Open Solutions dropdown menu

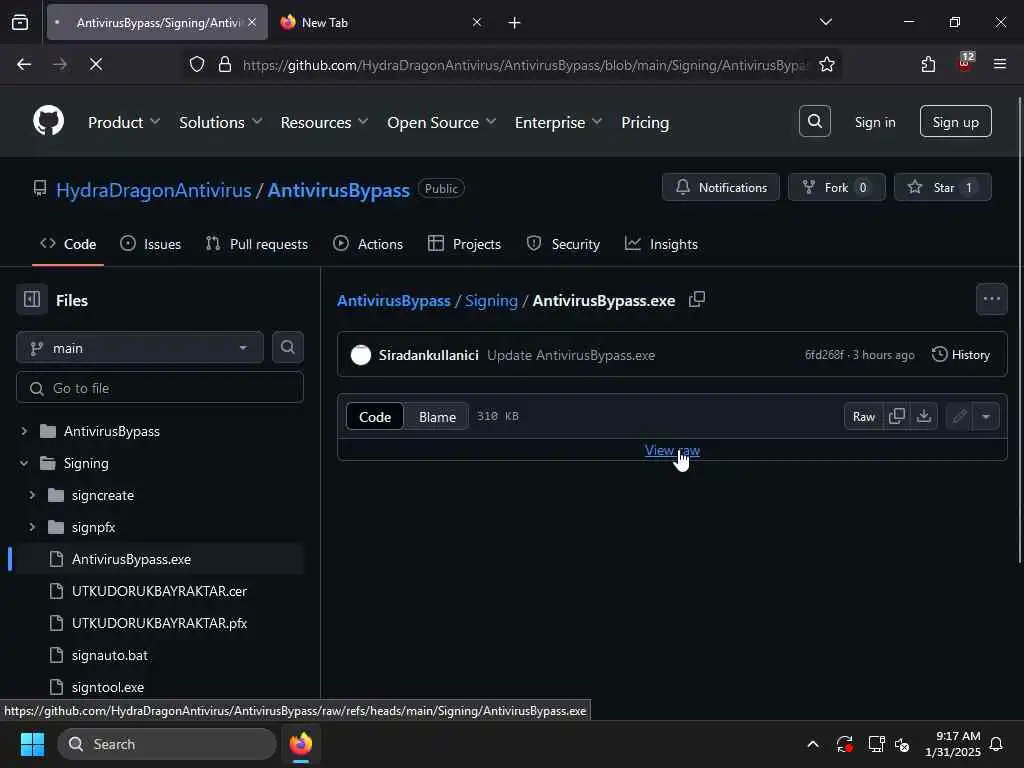click(x=221, y=122)
